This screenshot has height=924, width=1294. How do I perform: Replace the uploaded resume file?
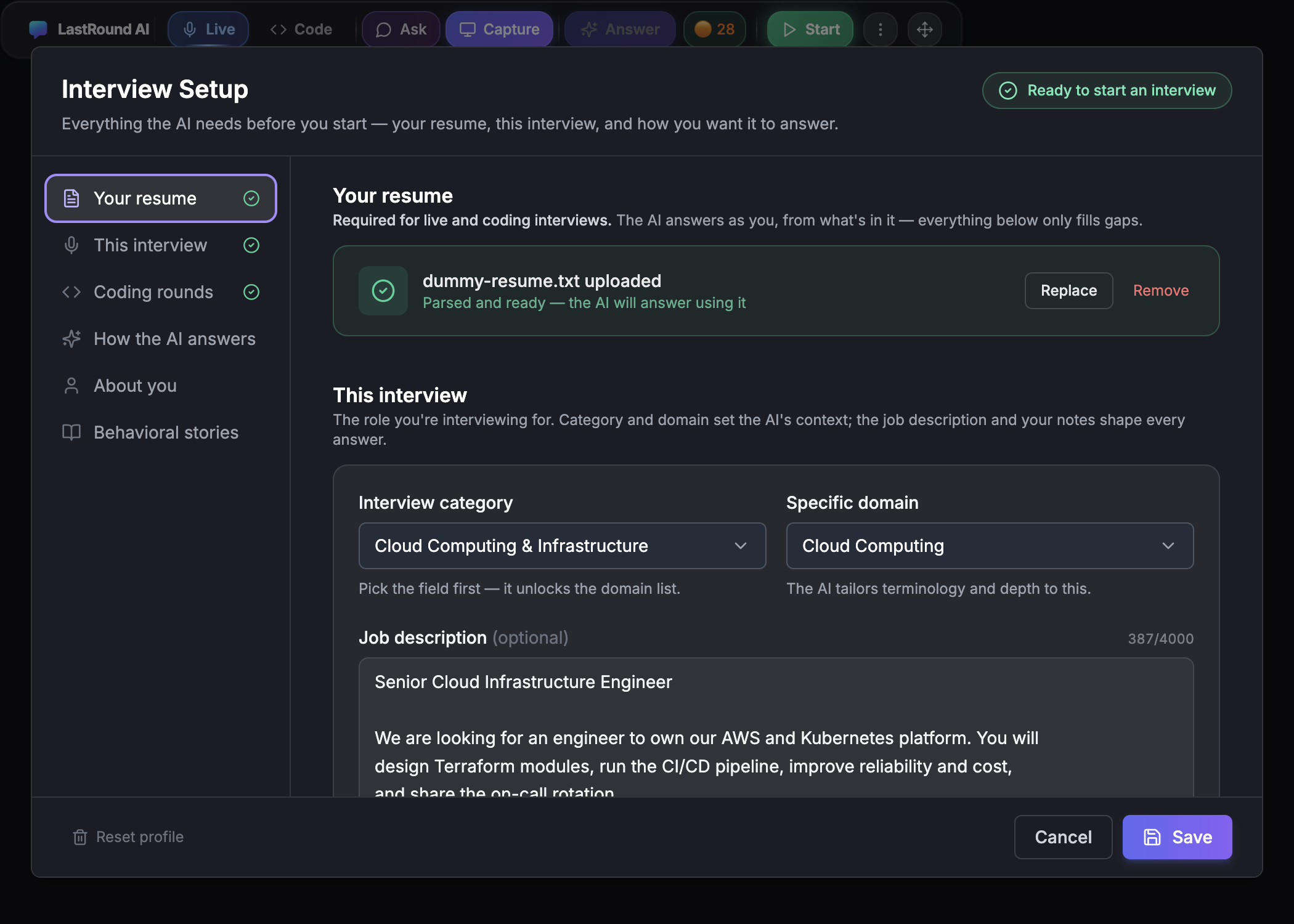coord(1068,291)
